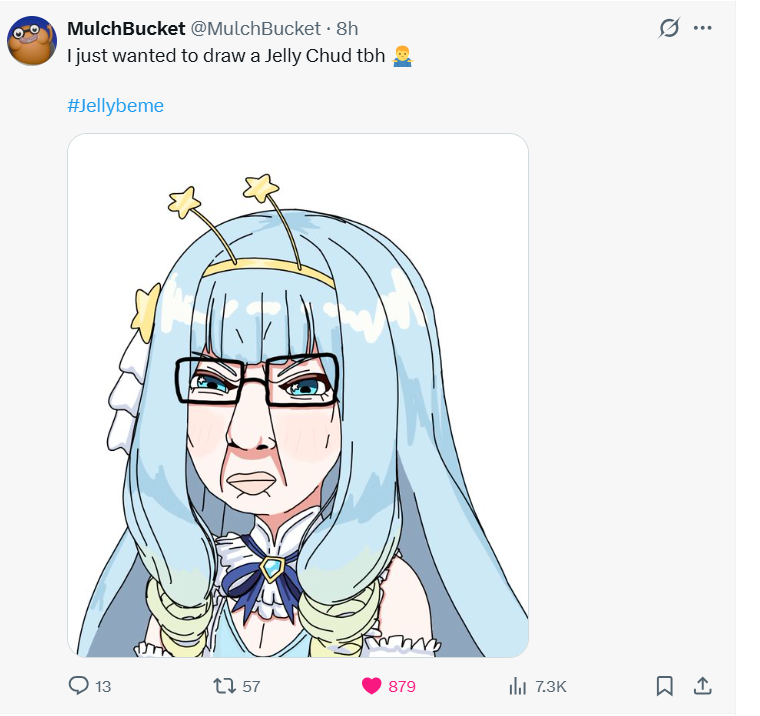Click the MulchBucket display name
Image resolution: width=760 pixels, height=716 pixels.
pos(126,29)
